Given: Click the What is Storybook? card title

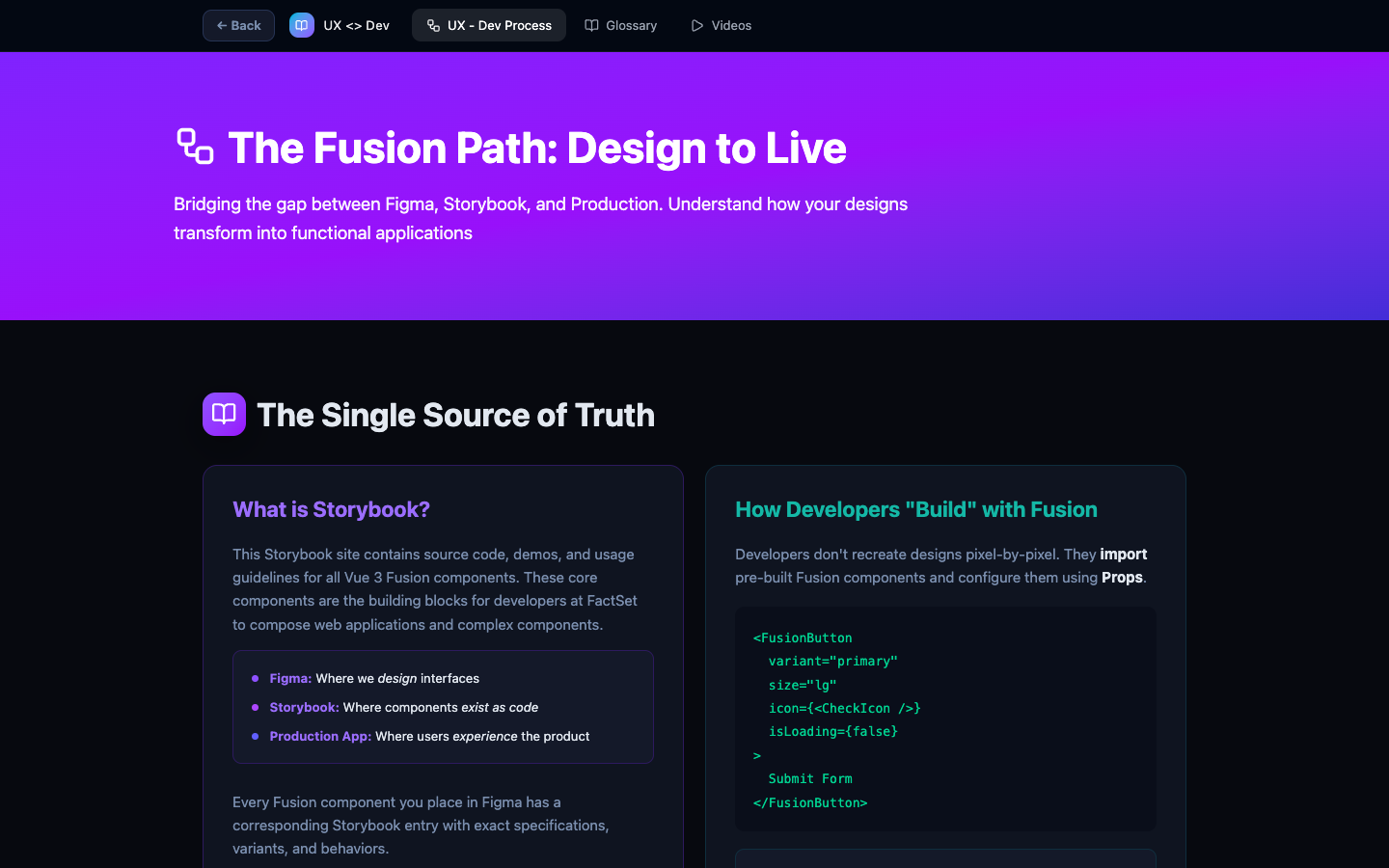Looking at the screenshot, I should click(331, 509).
